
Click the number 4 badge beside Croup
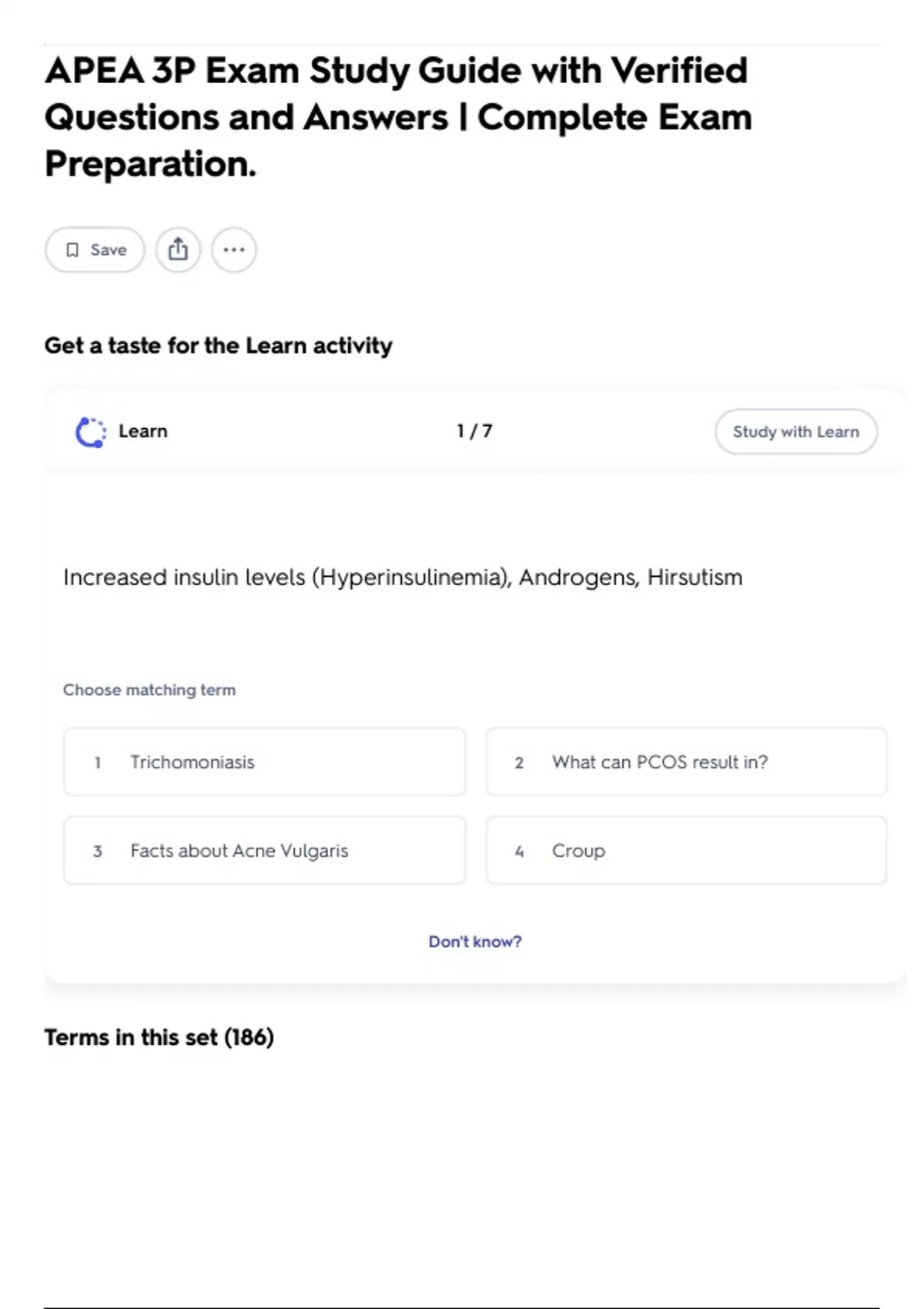click(x=519, y=851)
